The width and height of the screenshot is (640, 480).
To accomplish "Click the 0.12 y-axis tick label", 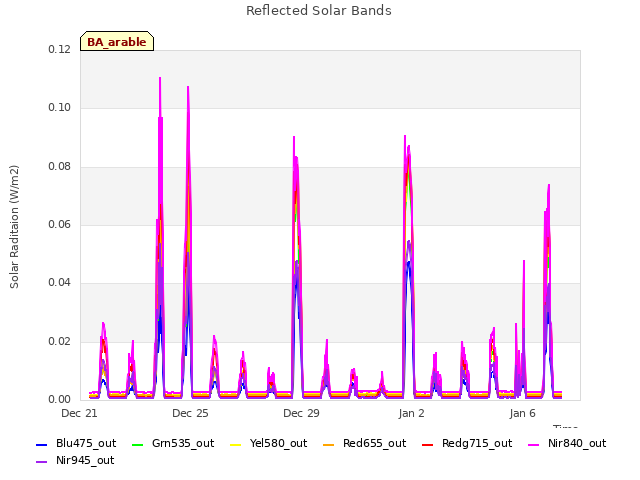I will click(60, 49).
